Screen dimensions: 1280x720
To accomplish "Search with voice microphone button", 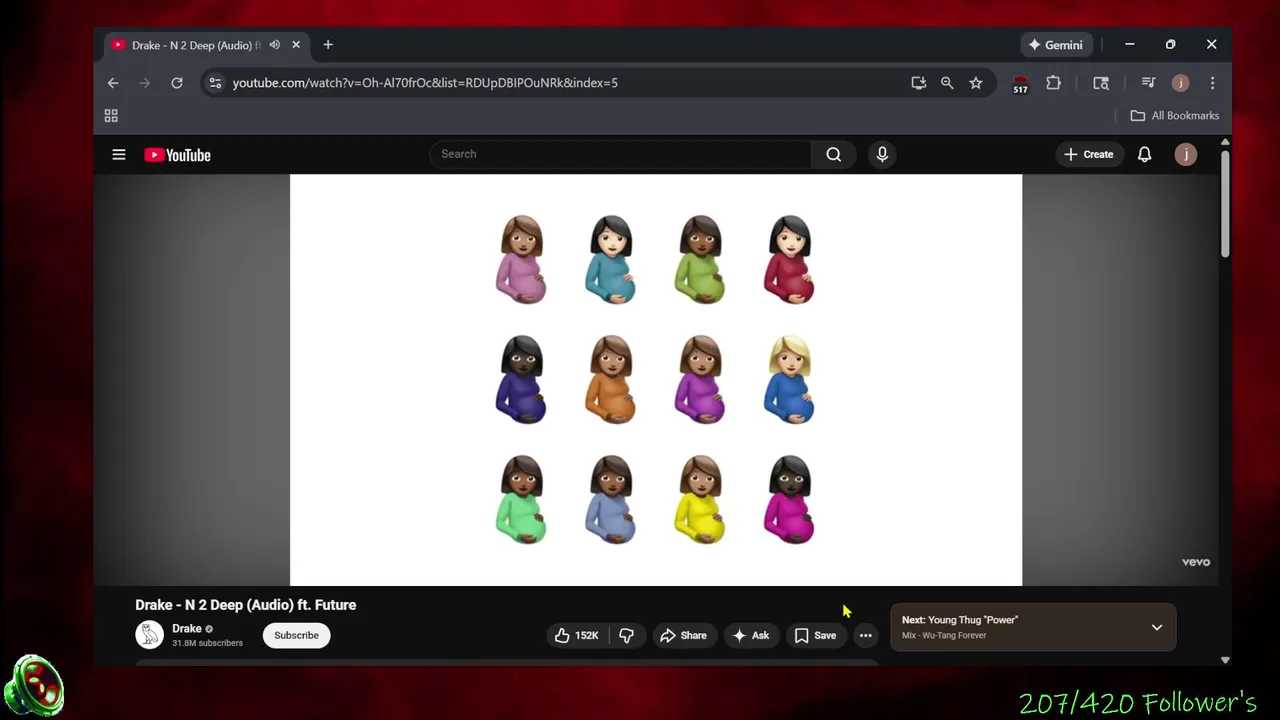I will click(882, 154).
